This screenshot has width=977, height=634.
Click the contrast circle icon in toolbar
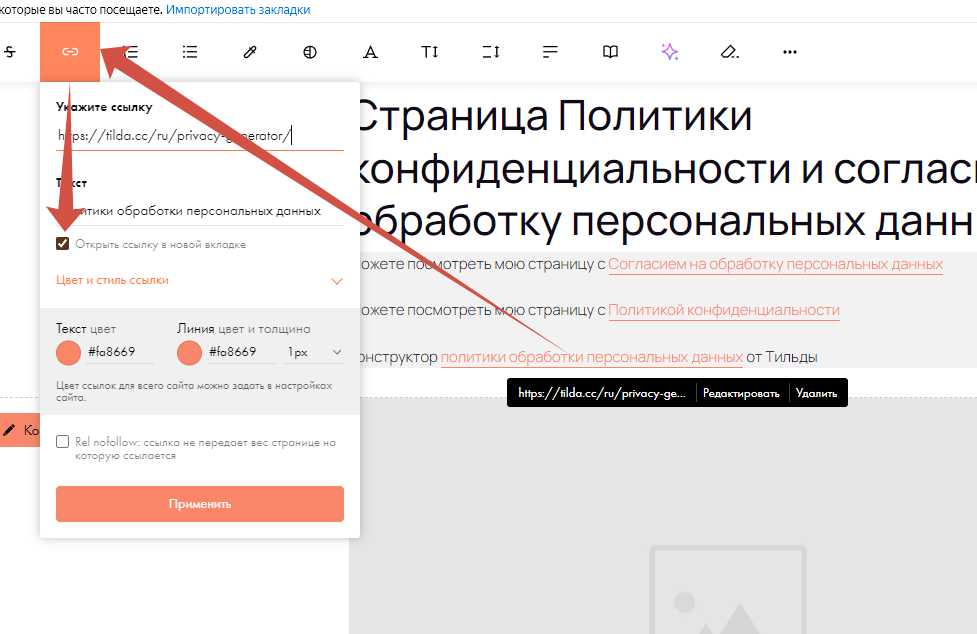[310, 52]
